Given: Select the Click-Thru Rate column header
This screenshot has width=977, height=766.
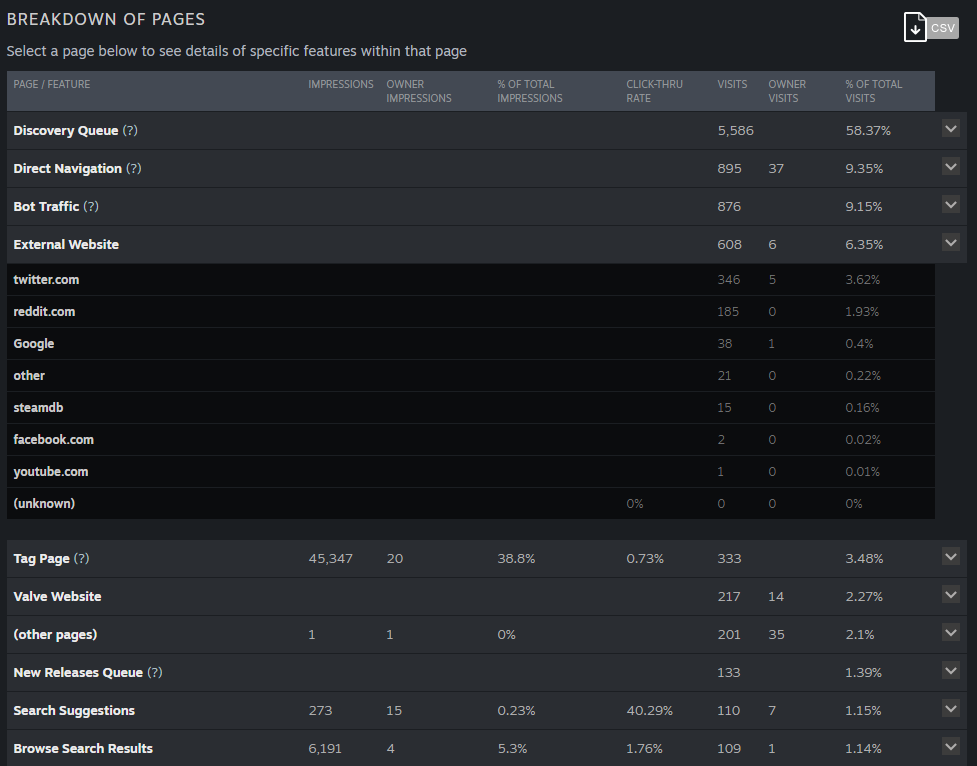Looking at the screenshot, I should [654, 91].
